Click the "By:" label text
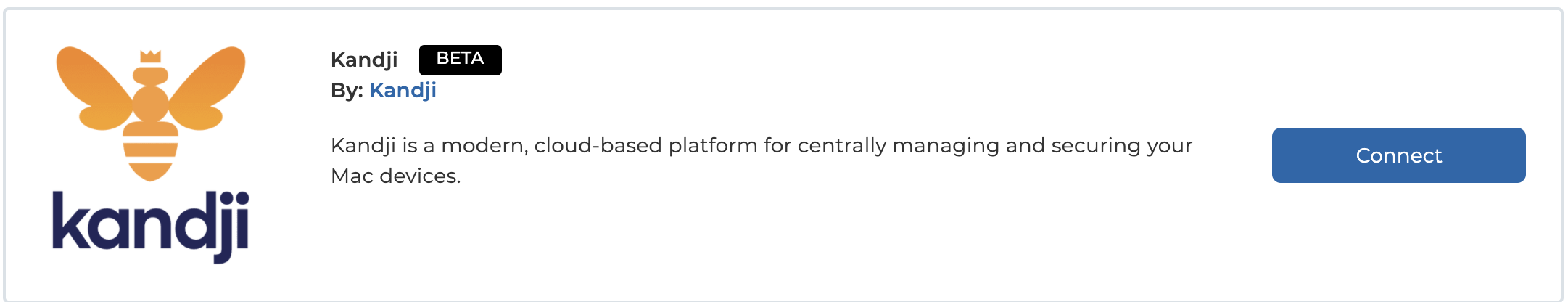 click(x=347, y=91)
